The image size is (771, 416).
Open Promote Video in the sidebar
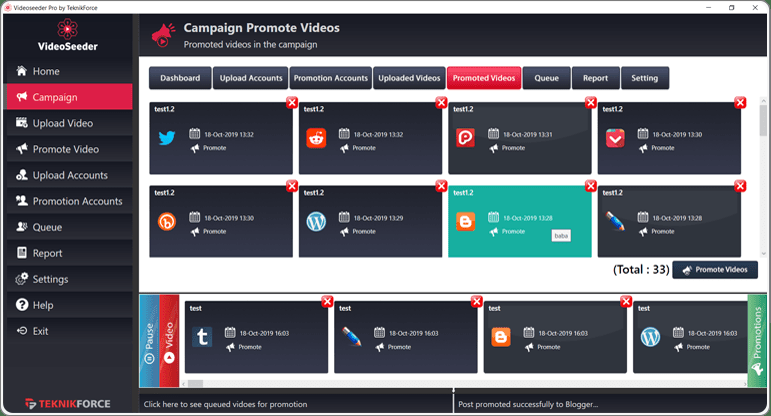(69, 149)
